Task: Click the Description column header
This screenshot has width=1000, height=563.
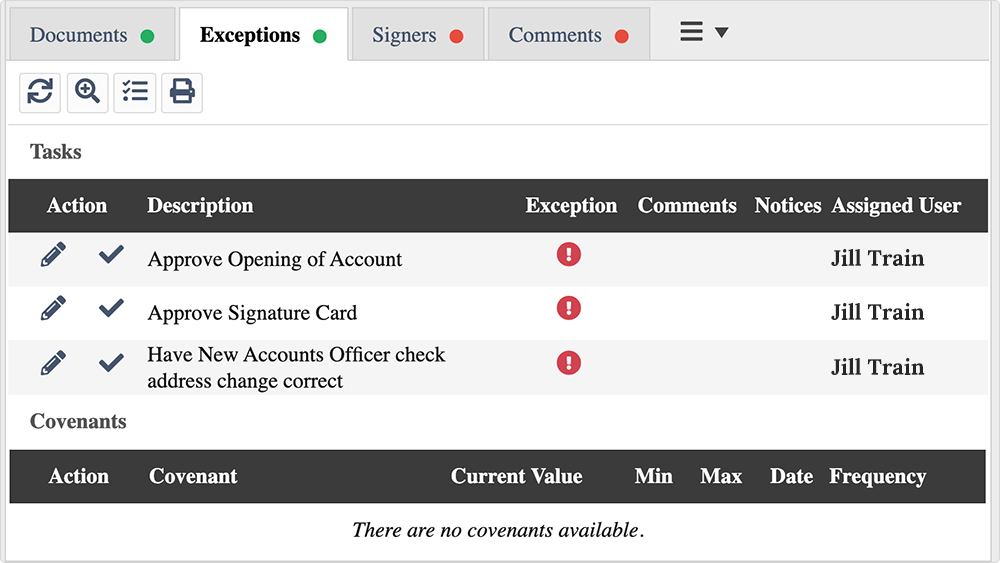Action: pyautogui.click(x=200, y=206)
